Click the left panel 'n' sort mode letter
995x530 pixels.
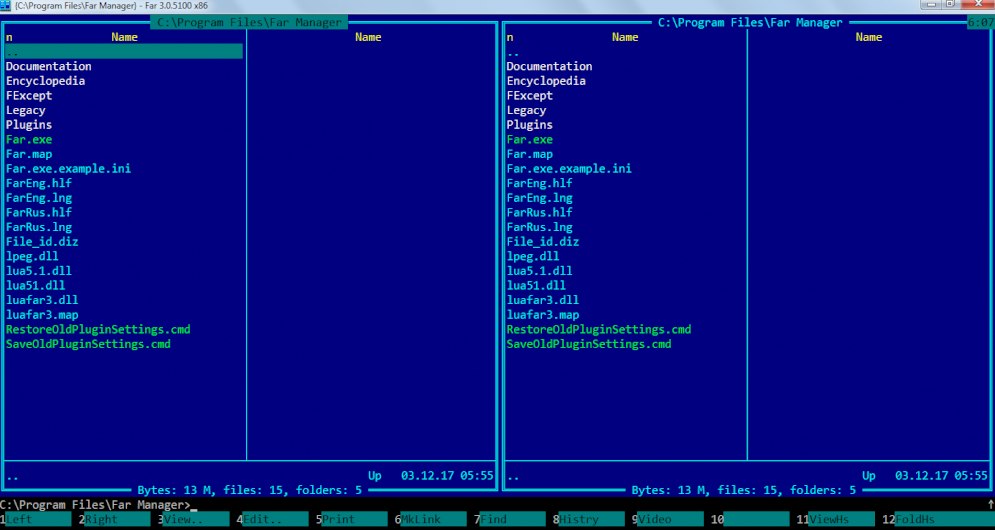point(10,37)
